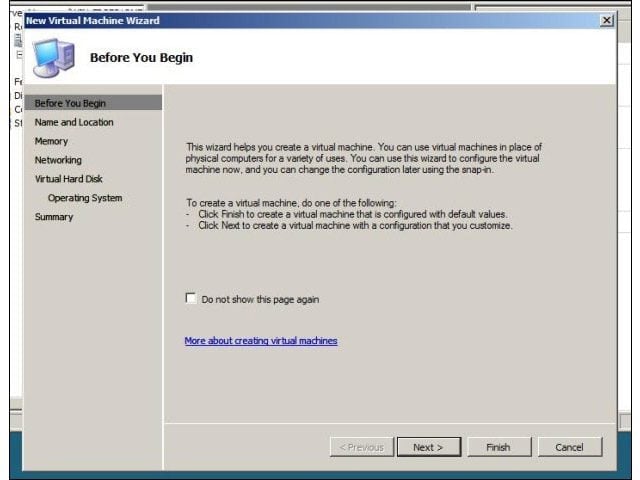
Task: Cancel the New Virtual Machine Wizard
Action: [x=569, y=447]
